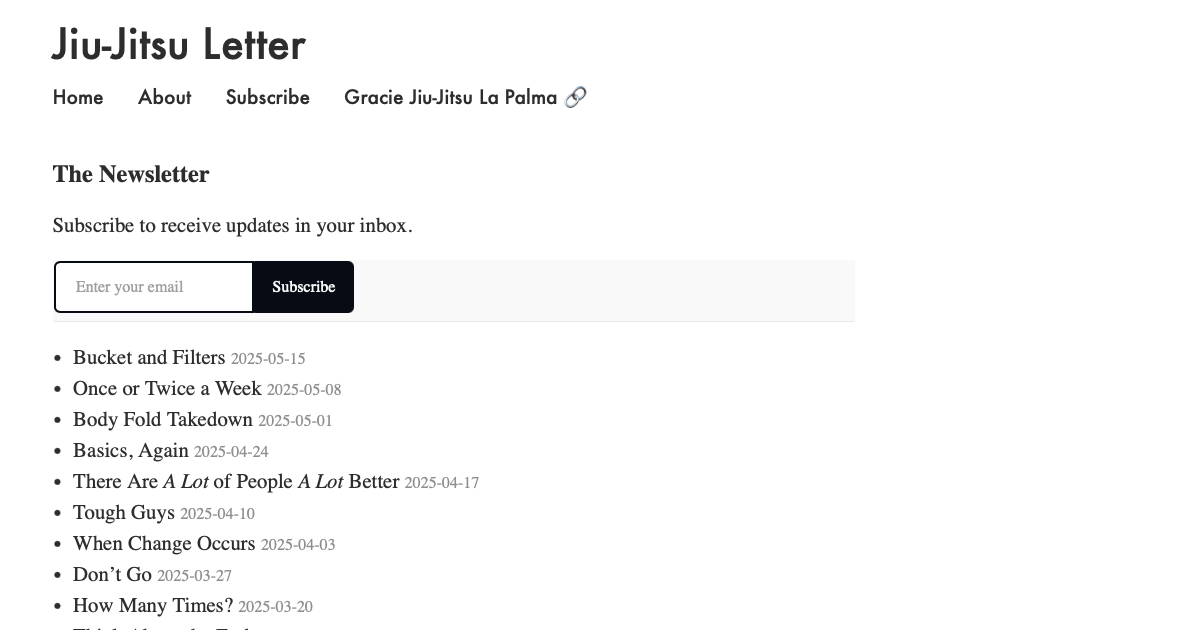
Task: Open the When Change Occurs post
Action: [164, 543]
